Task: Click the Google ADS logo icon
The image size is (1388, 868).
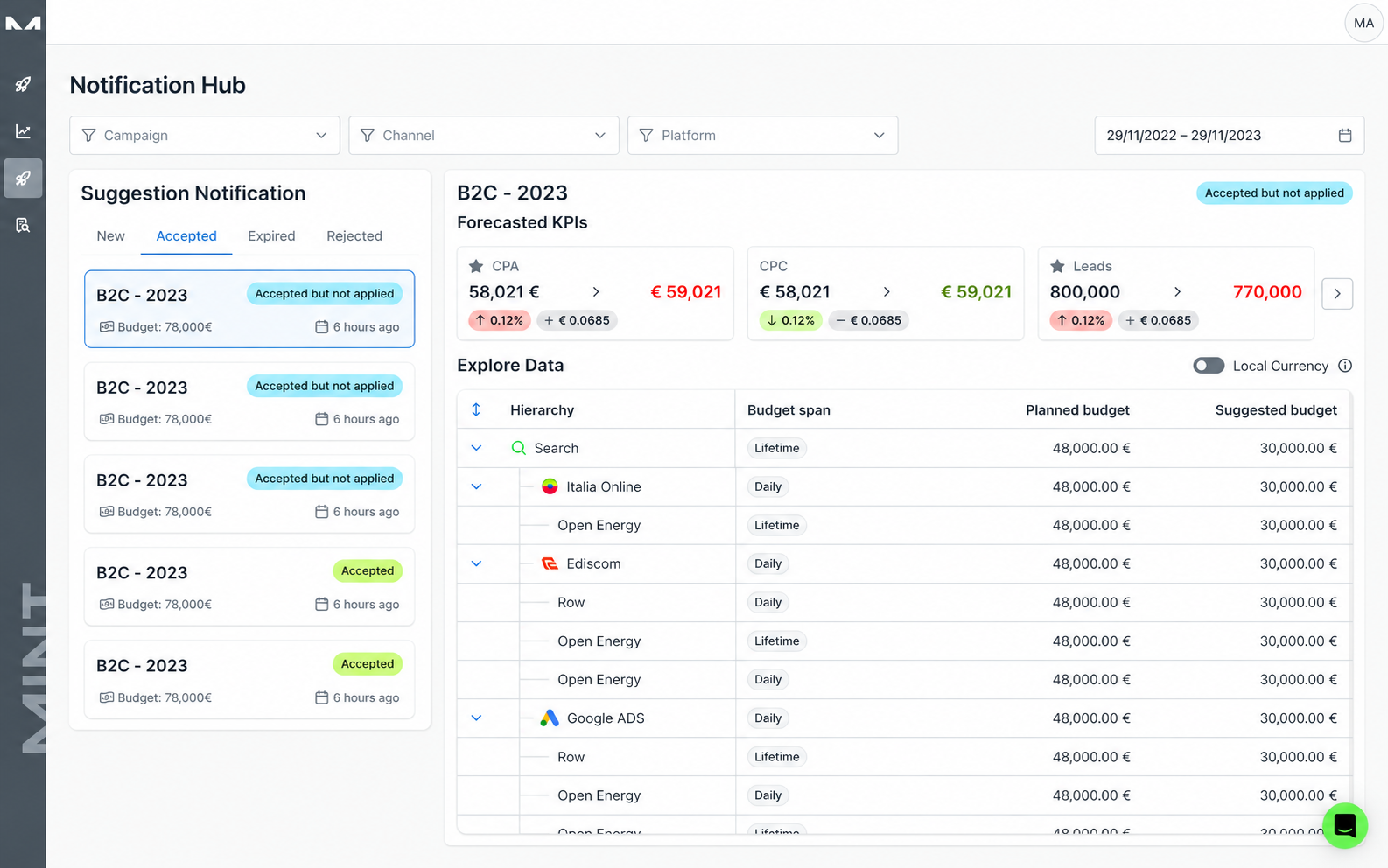Action: [550, 718]
